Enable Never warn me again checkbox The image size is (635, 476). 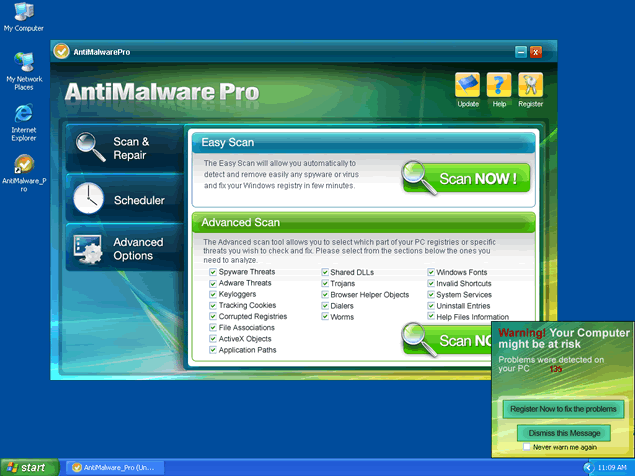[528, 447]
